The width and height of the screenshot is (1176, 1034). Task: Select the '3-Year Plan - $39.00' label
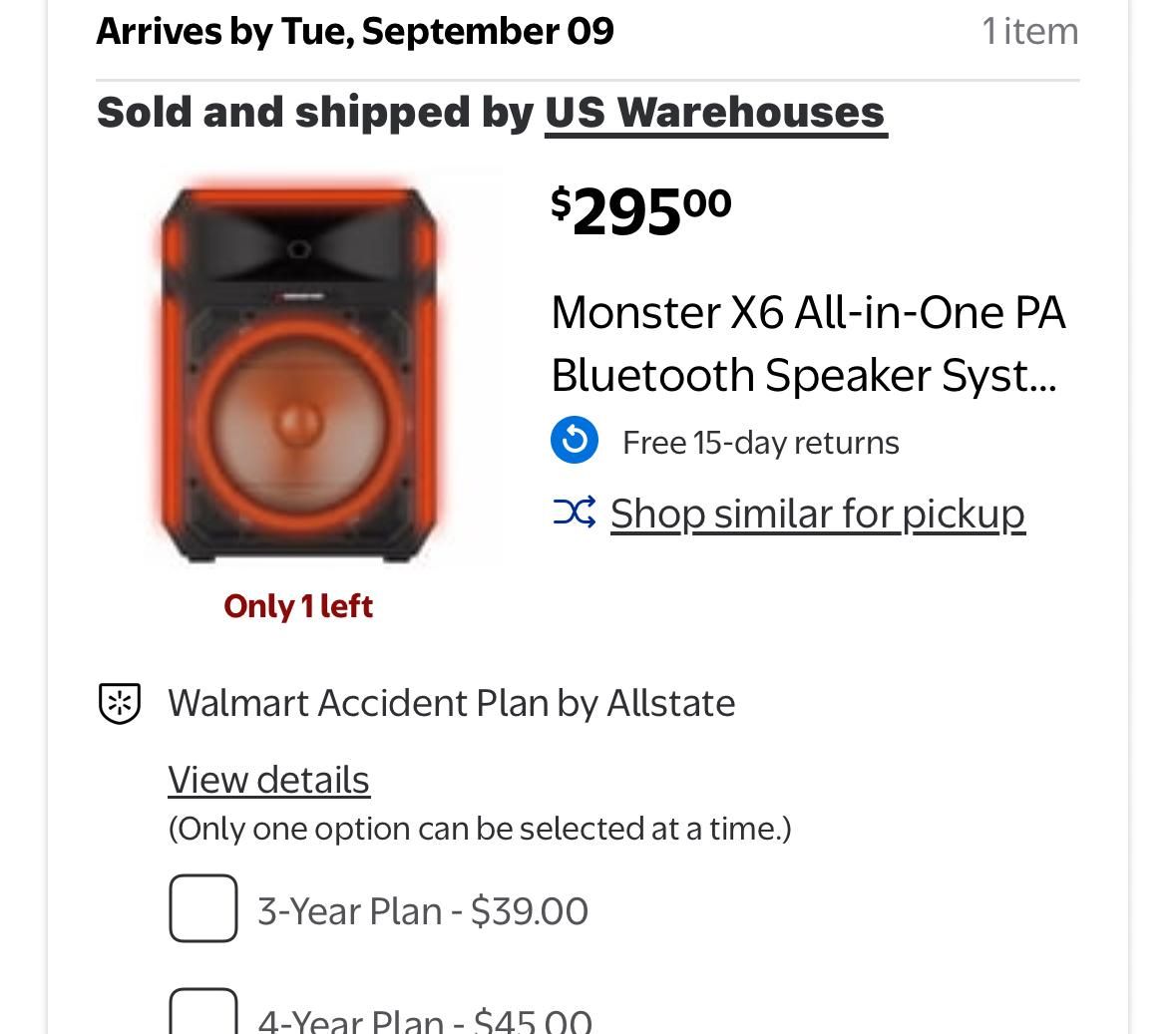click(423, 911)
